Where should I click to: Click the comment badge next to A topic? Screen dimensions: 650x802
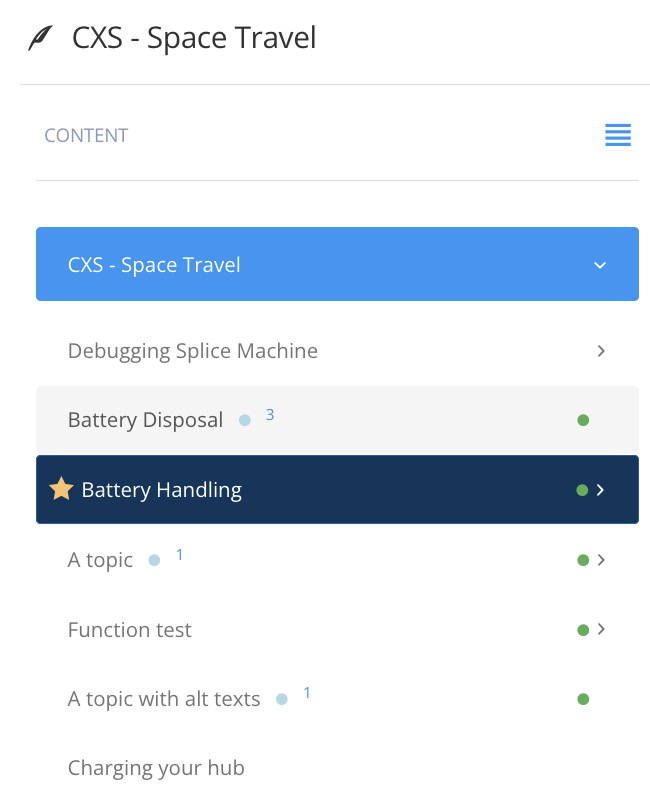click(155, 560)
